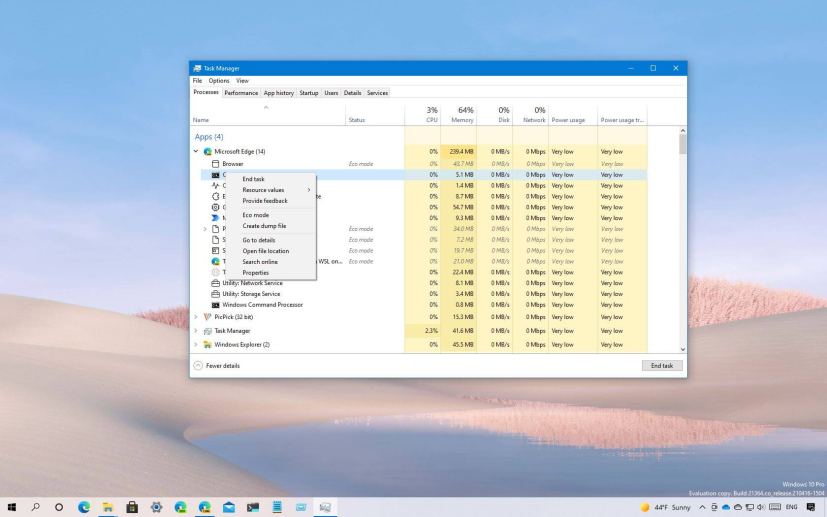The height and width of the screenshot is (517, 827).
Task: Choose Go to details
Action: (271, 240)
